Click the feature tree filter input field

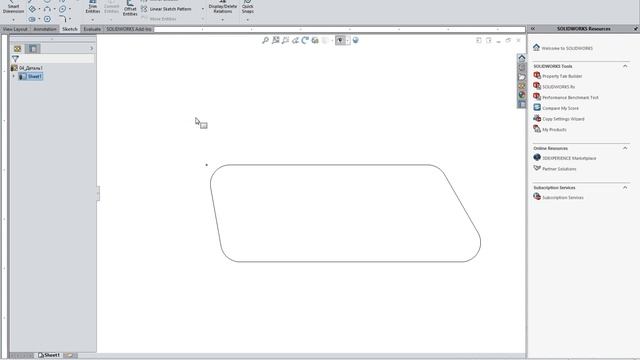[57, 59]
